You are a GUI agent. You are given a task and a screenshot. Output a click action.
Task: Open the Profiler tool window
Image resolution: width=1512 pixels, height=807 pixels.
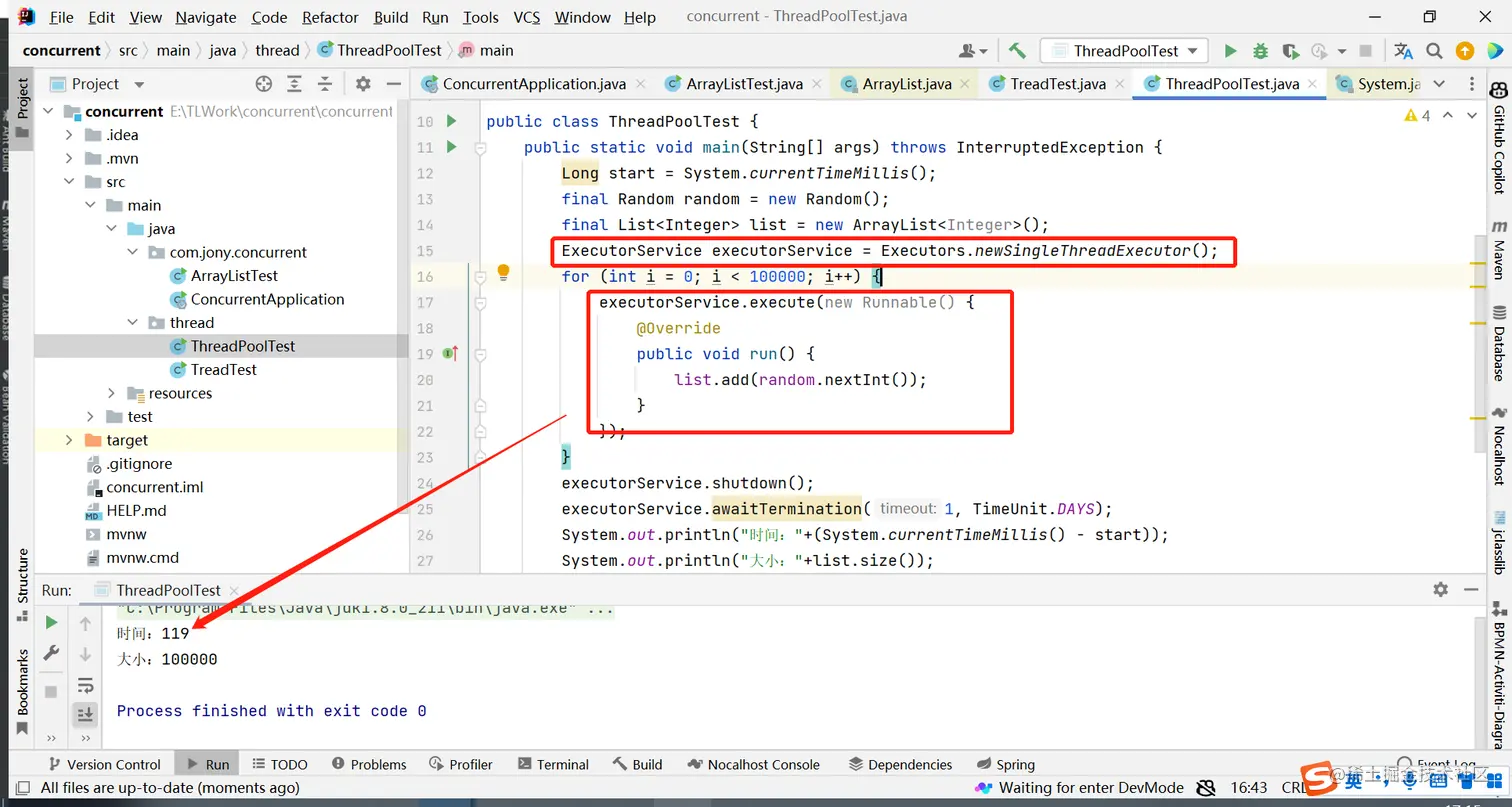pyautogui.click(x=459, y=764)
